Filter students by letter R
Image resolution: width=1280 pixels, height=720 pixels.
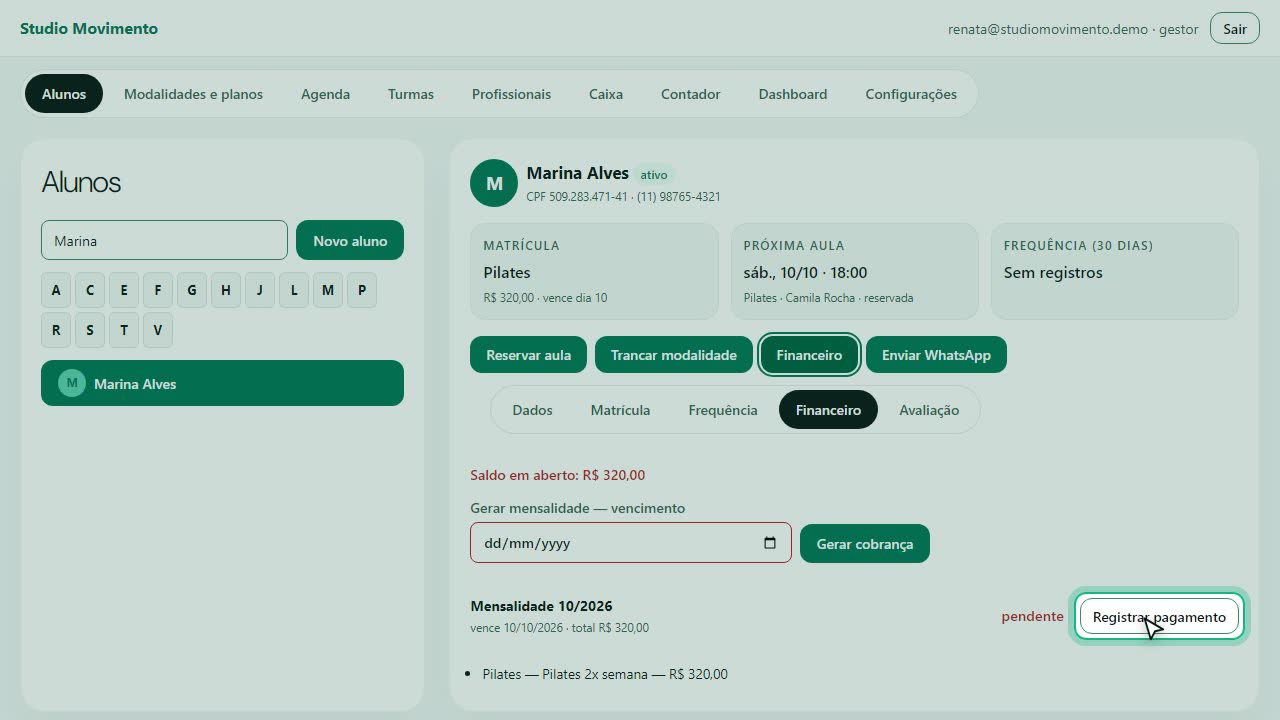coord(56,330)
